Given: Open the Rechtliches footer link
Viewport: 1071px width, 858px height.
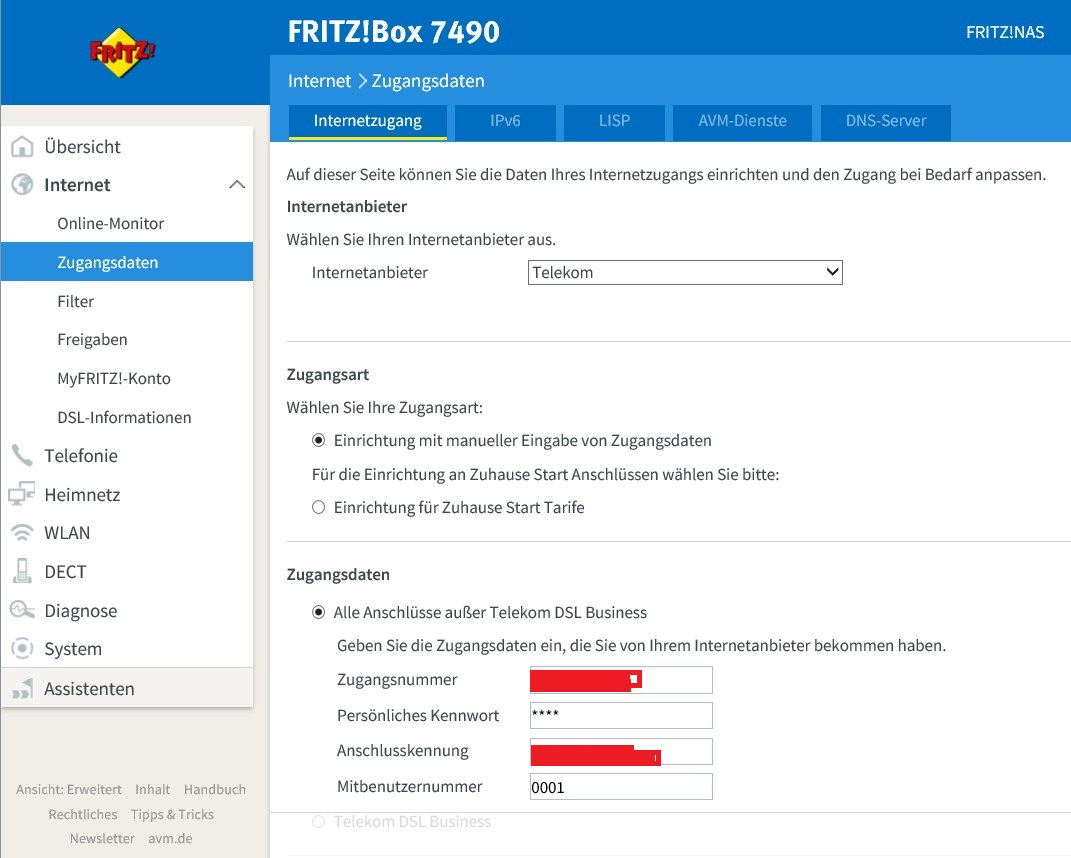Looking at the screenshot, I should pyautogui.click(x=83, y=814).
